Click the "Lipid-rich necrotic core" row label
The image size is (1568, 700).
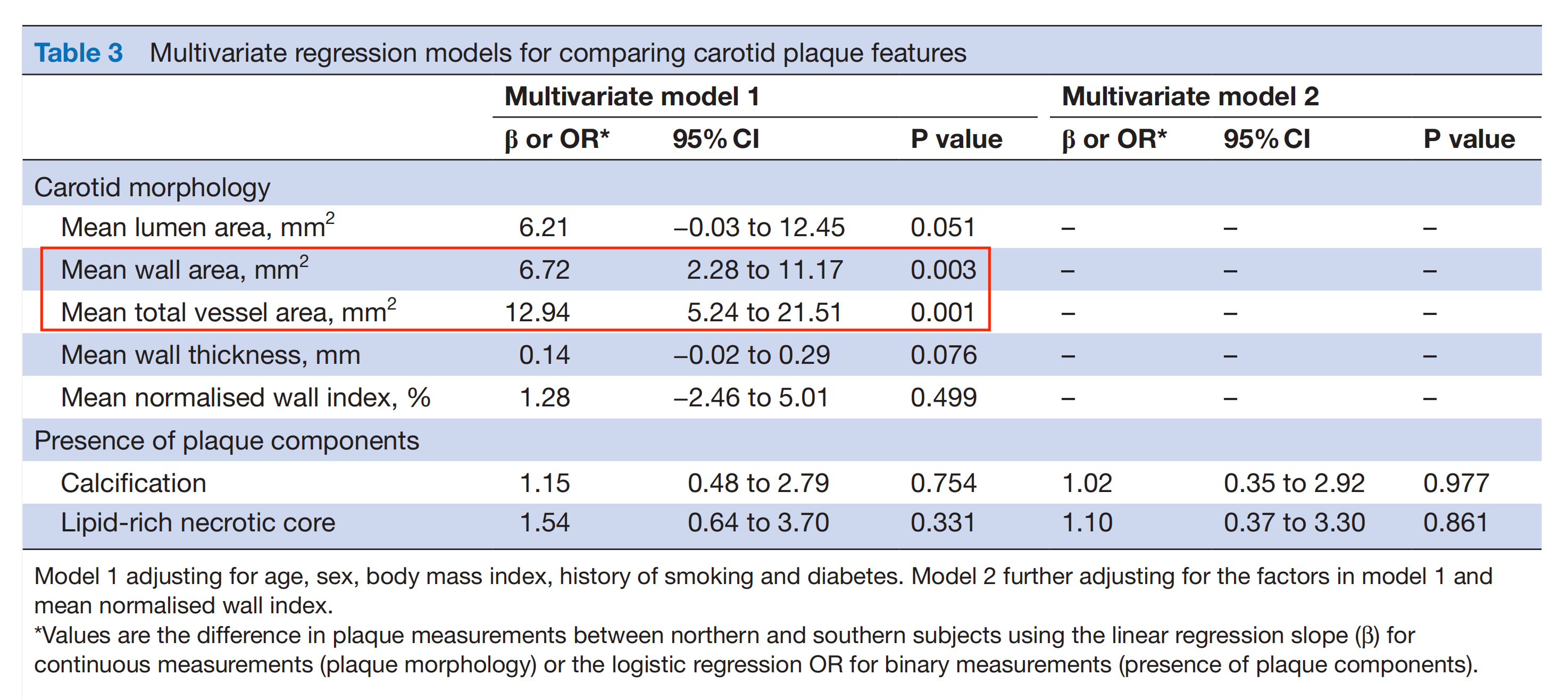click(x=198, y=523)
